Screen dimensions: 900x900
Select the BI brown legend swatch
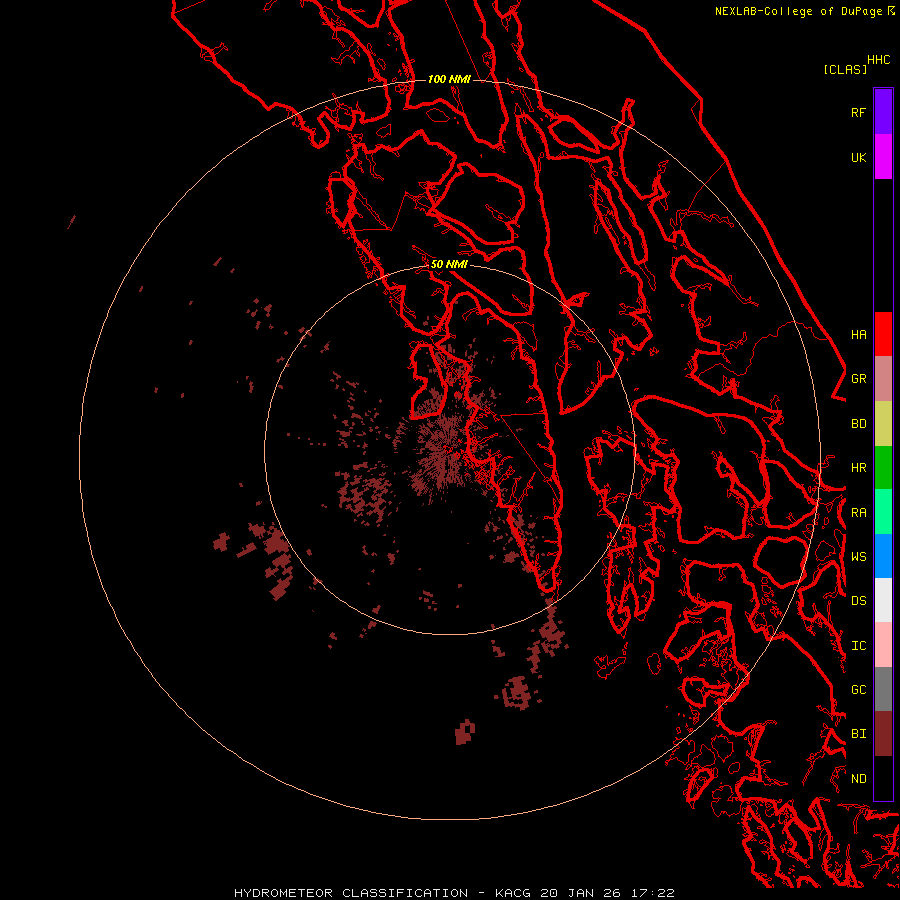(883, 734)
